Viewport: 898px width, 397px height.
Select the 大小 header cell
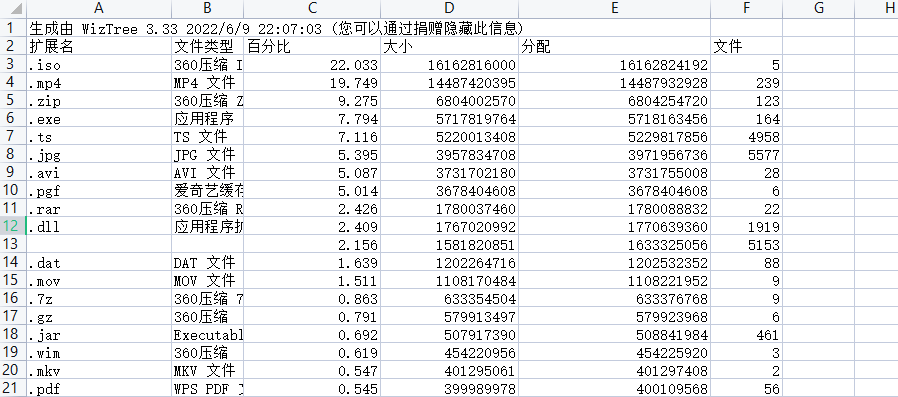click(450, 46)
